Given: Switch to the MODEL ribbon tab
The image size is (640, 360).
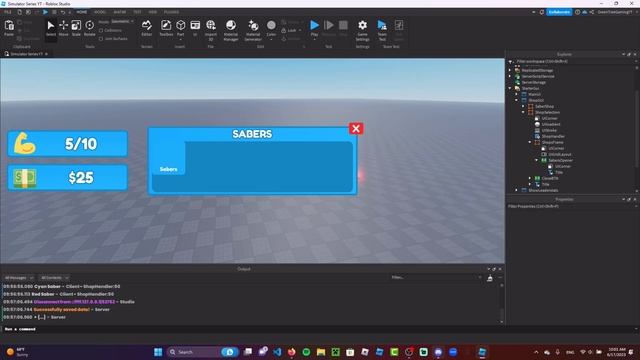Looking at the screenshot, I should click(100, 12).
